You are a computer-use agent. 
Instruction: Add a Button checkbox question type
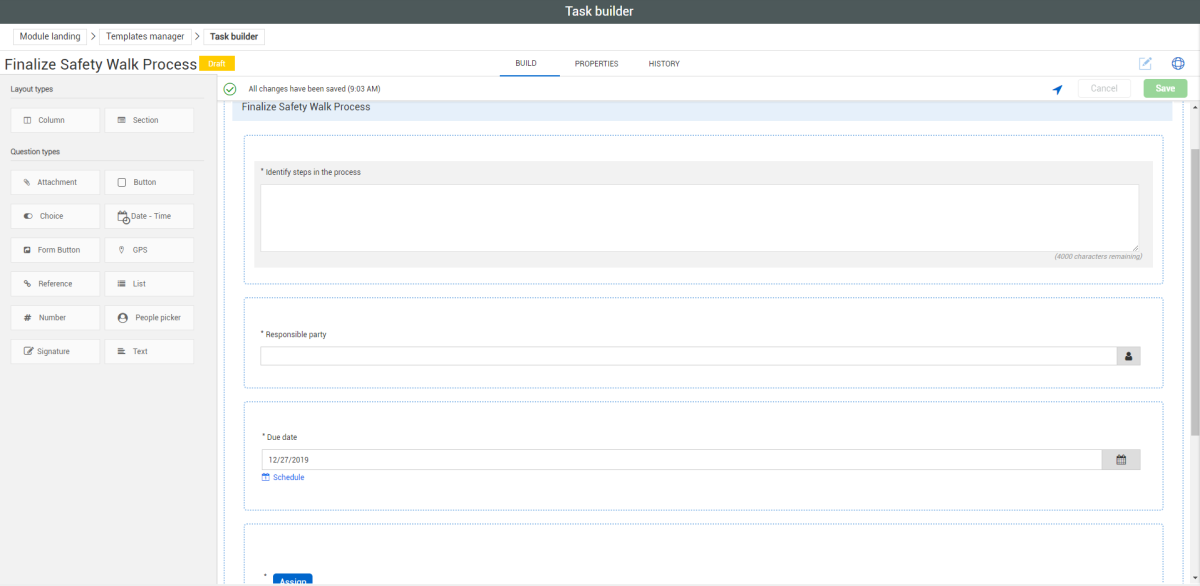[x=149, y=183]
